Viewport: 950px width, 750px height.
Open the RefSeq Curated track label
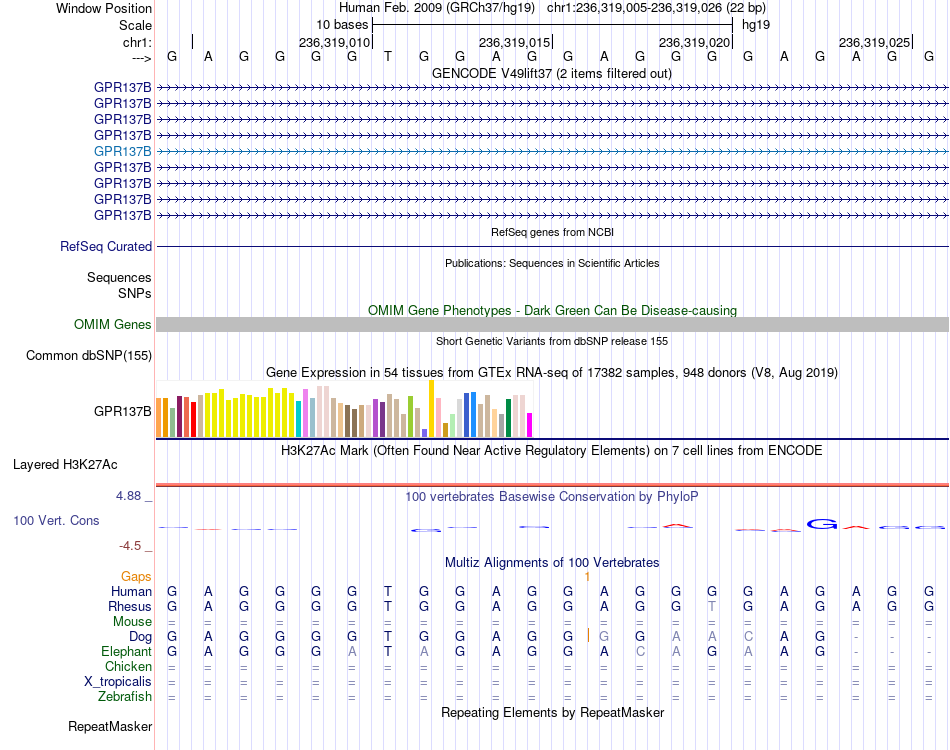106,247
